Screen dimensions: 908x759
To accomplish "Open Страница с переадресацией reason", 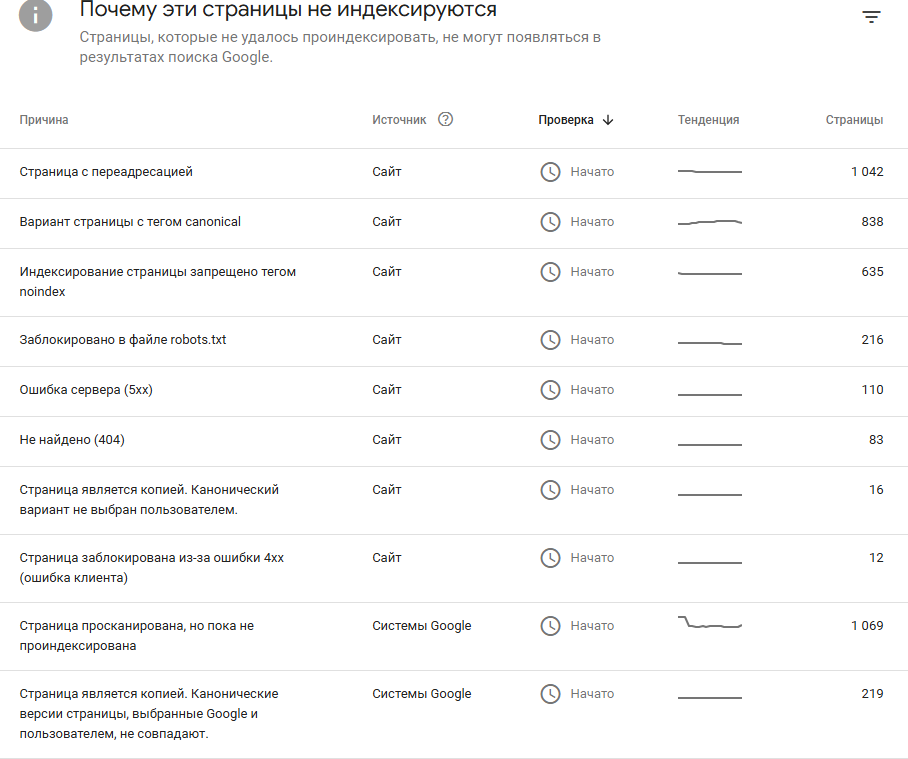I will pos(106,172).
